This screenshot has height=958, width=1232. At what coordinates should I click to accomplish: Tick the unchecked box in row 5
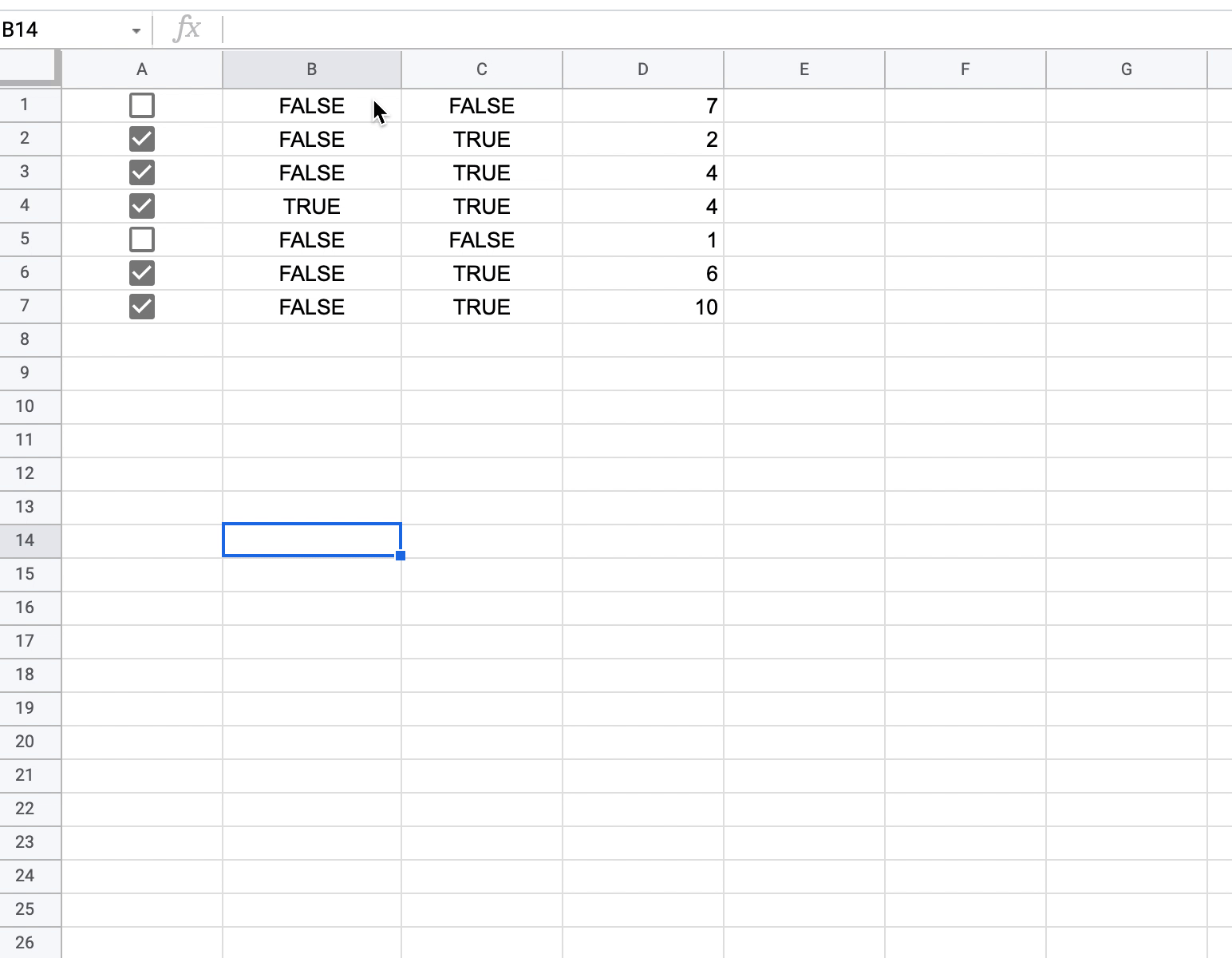click(141, 239)
